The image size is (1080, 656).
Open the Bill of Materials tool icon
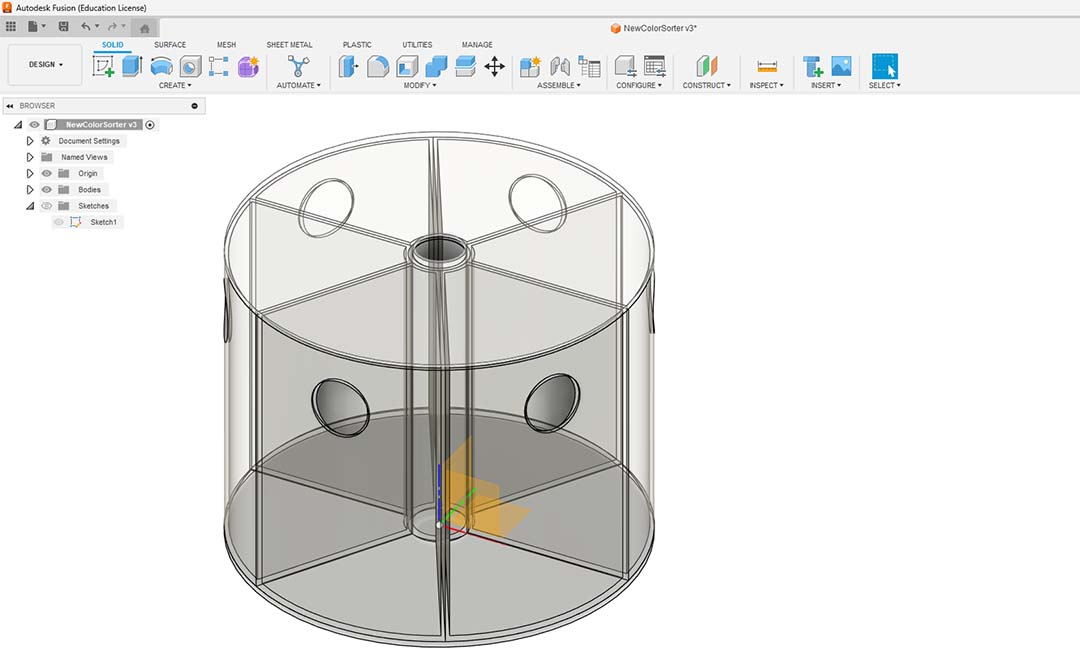pyautogui.click(x=589, y=67)
